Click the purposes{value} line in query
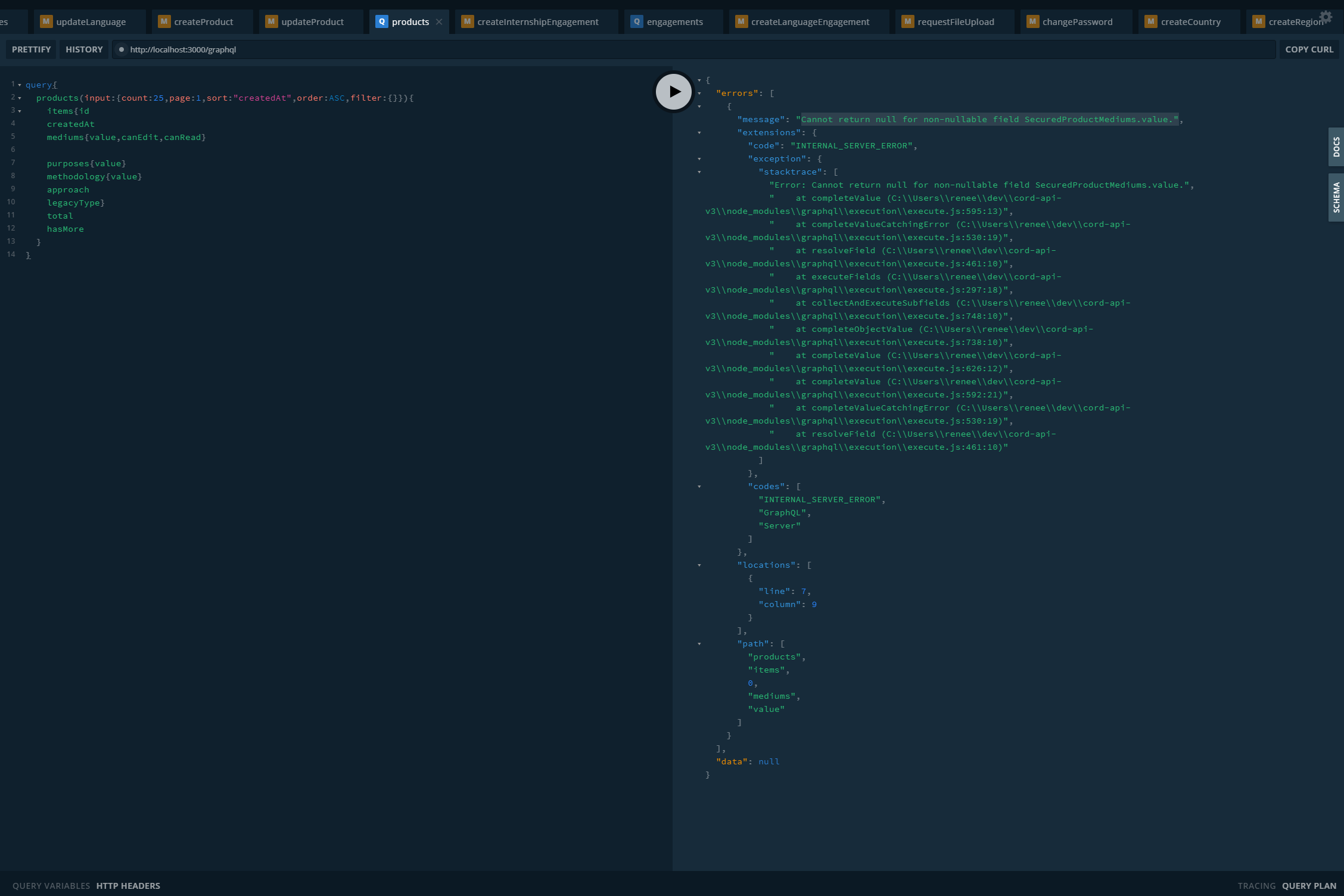This screenshot has height=896, width=1344. coord(86,163)
